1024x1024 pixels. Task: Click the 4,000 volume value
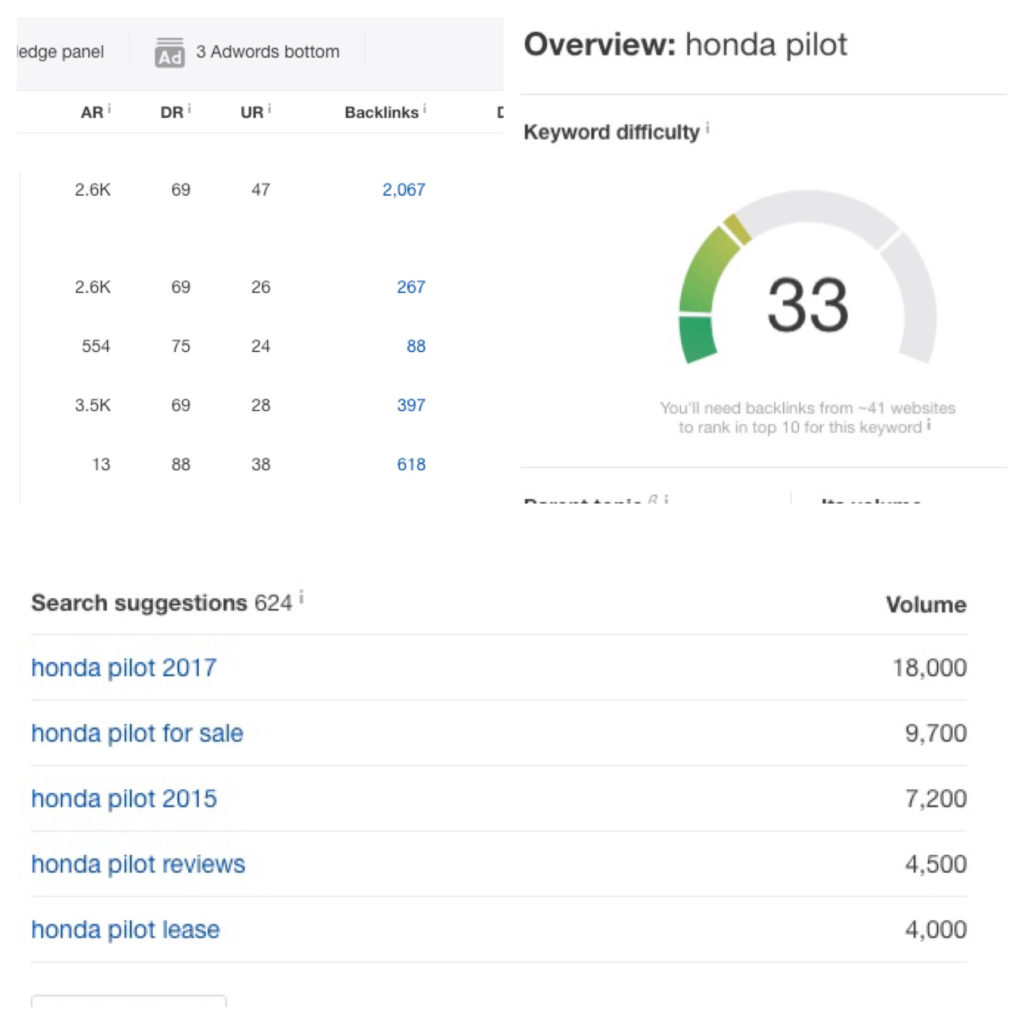[936, 930]
